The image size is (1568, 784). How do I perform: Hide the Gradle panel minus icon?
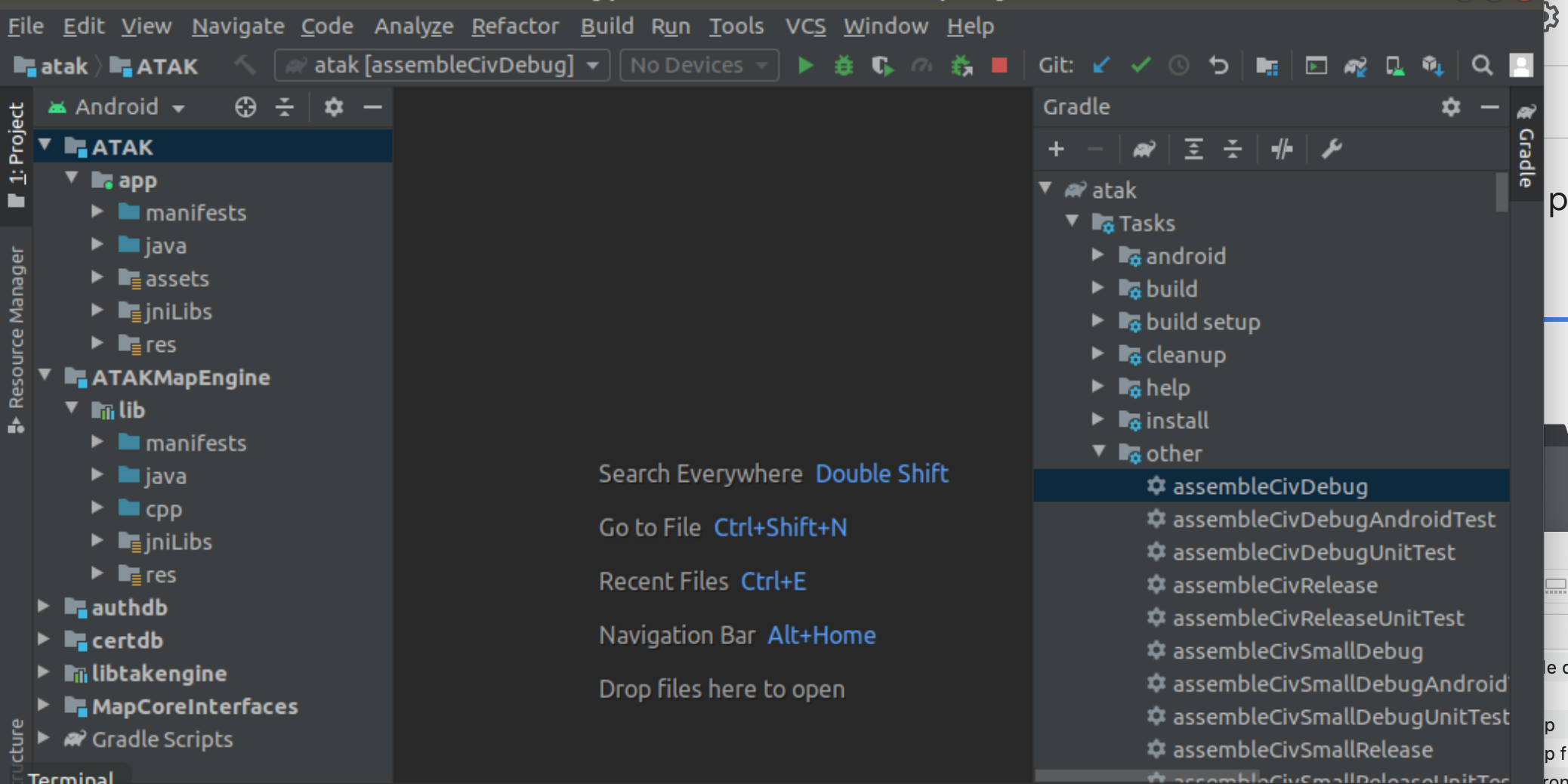(1489, 107)
